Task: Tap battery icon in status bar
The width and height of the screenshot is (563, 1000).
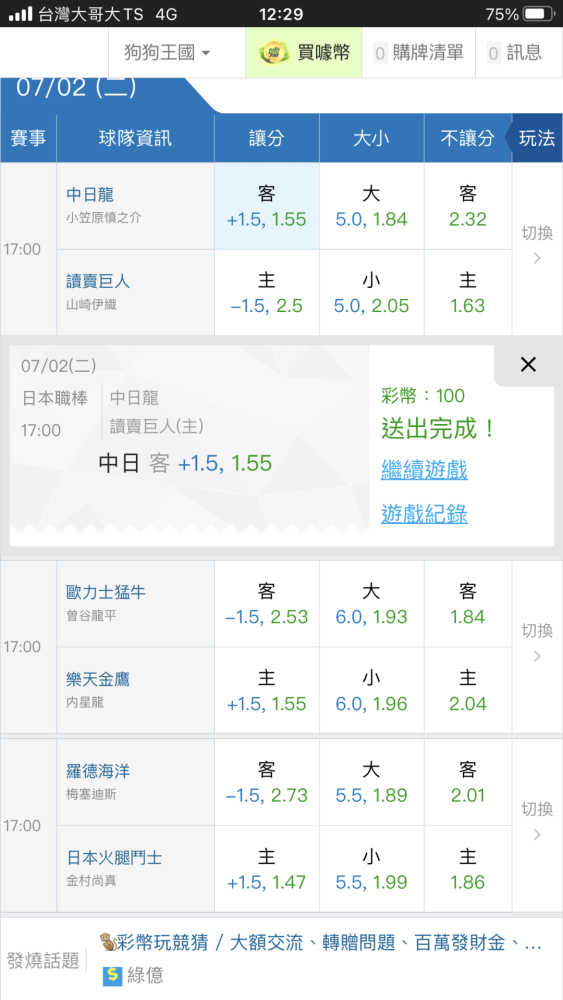Action: 537,13
